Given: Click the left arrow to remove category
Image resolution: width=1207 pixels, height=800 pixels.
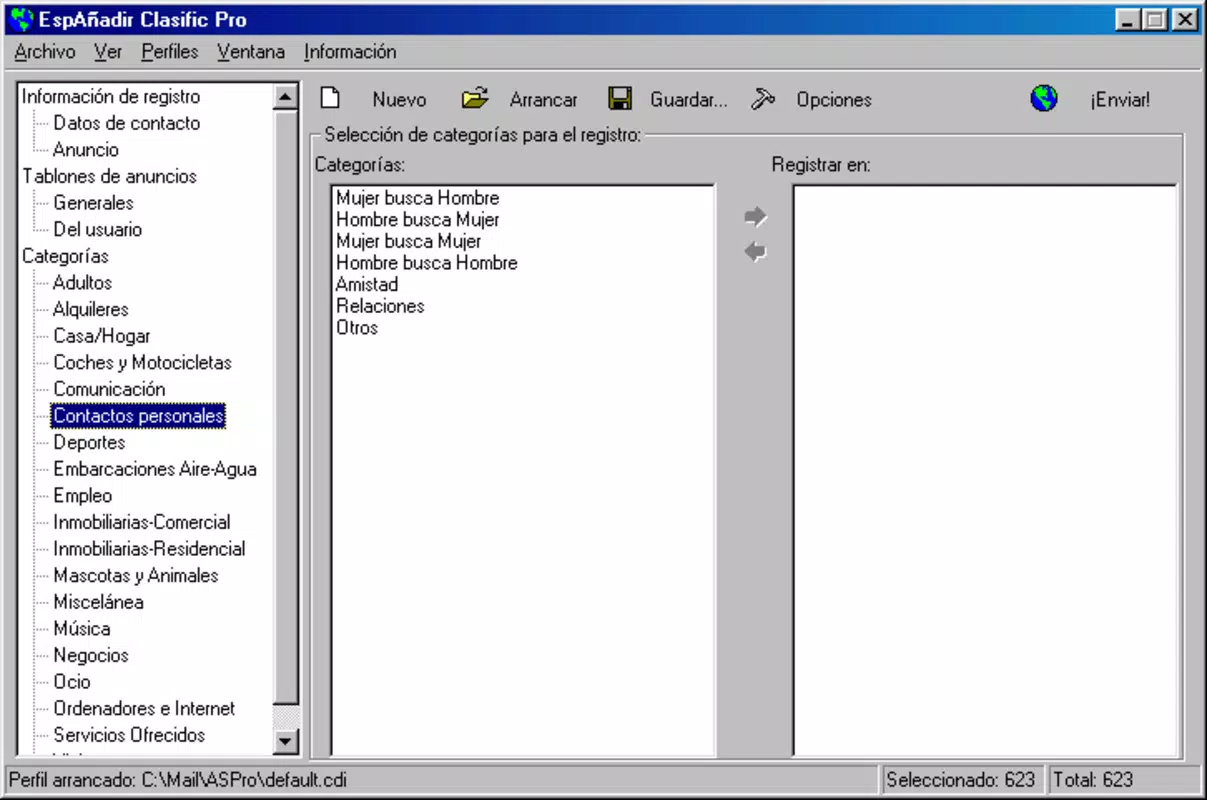Looking at the screenshot, I should click(x=756, y=252).
